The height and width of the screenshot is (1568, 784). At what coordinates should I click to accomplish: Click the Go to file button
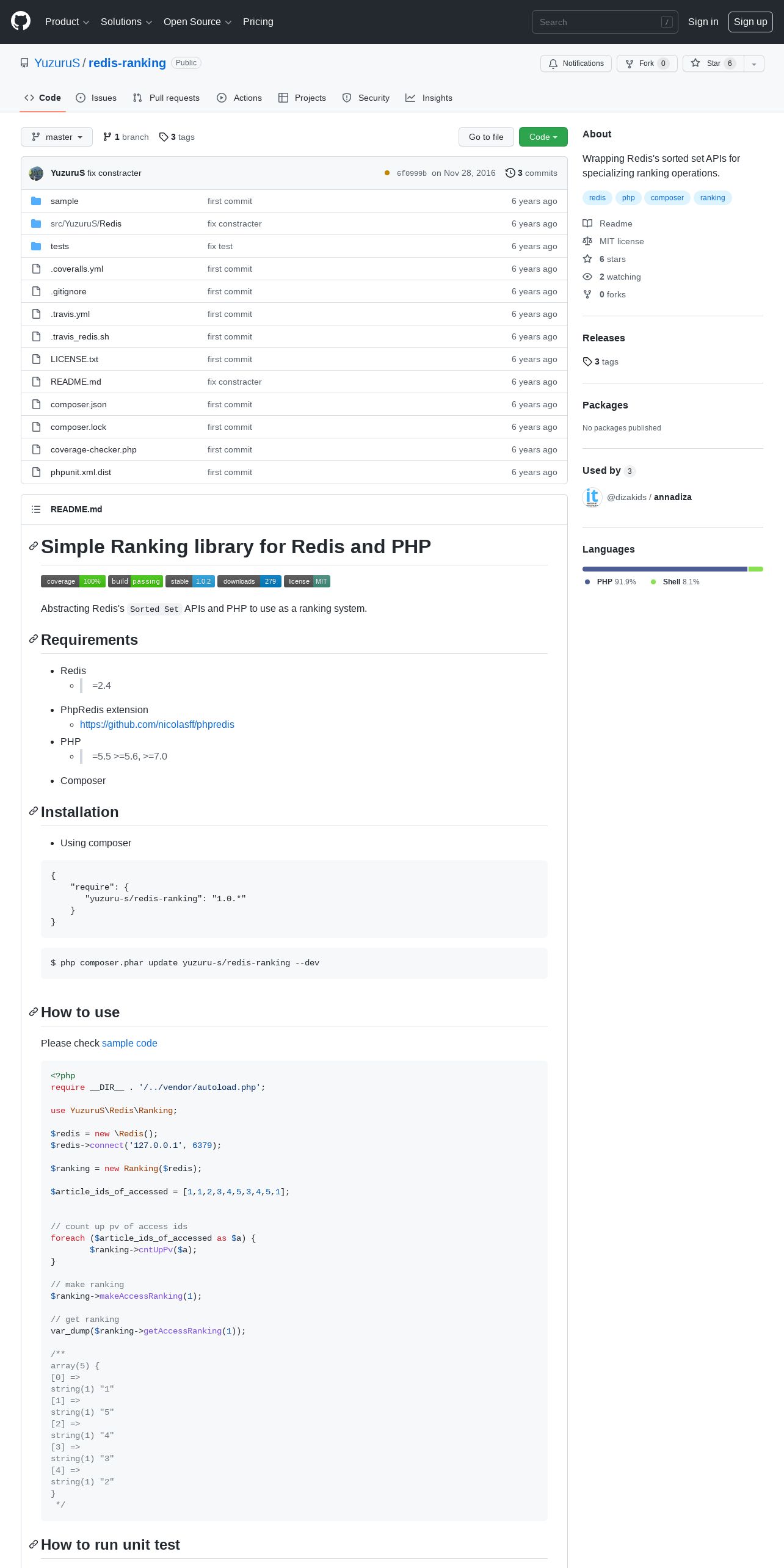(486, 137)
